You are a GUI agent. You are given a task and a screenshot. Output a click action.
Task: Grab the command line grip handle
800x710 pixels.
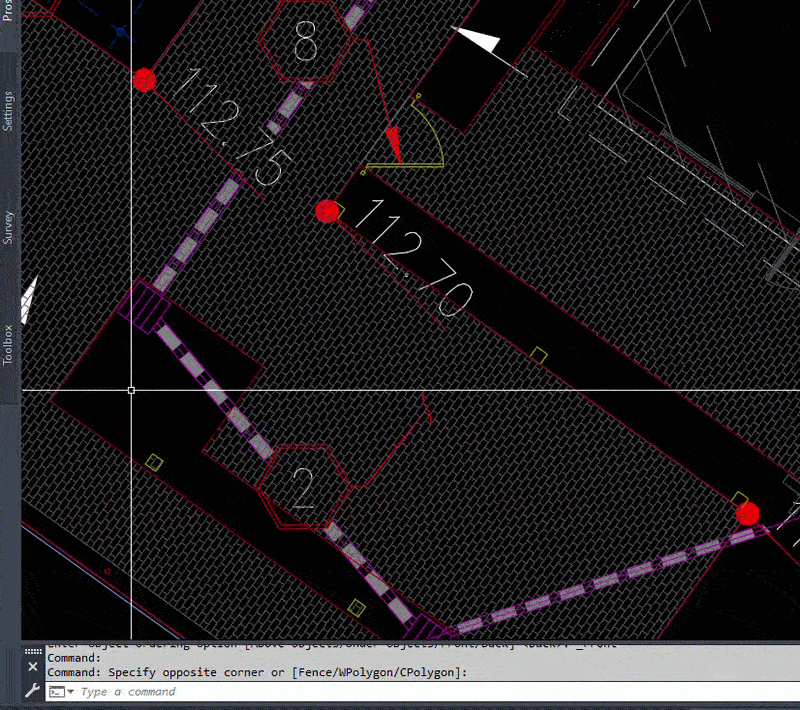33,651
